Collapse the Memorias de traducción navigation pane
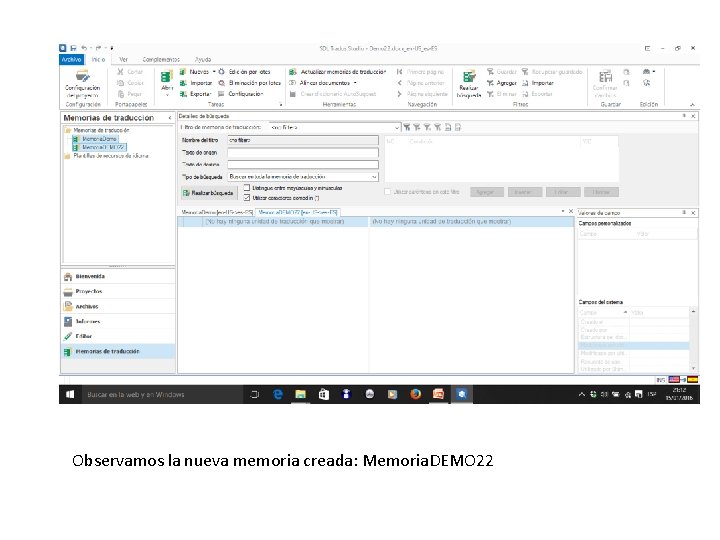 (170, 118)
